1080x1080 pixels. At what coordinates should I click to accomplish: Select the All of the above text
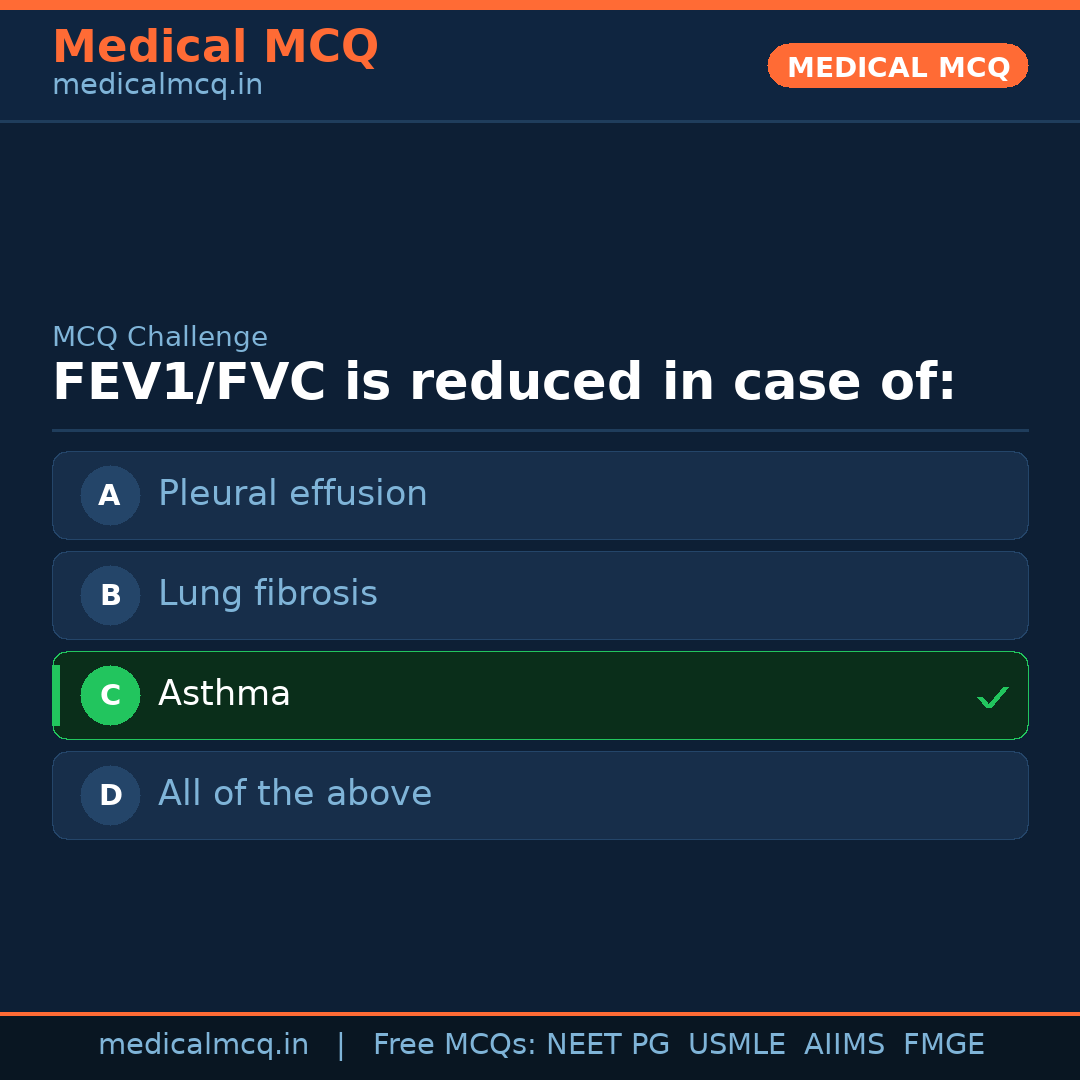(x=294, y=794)
